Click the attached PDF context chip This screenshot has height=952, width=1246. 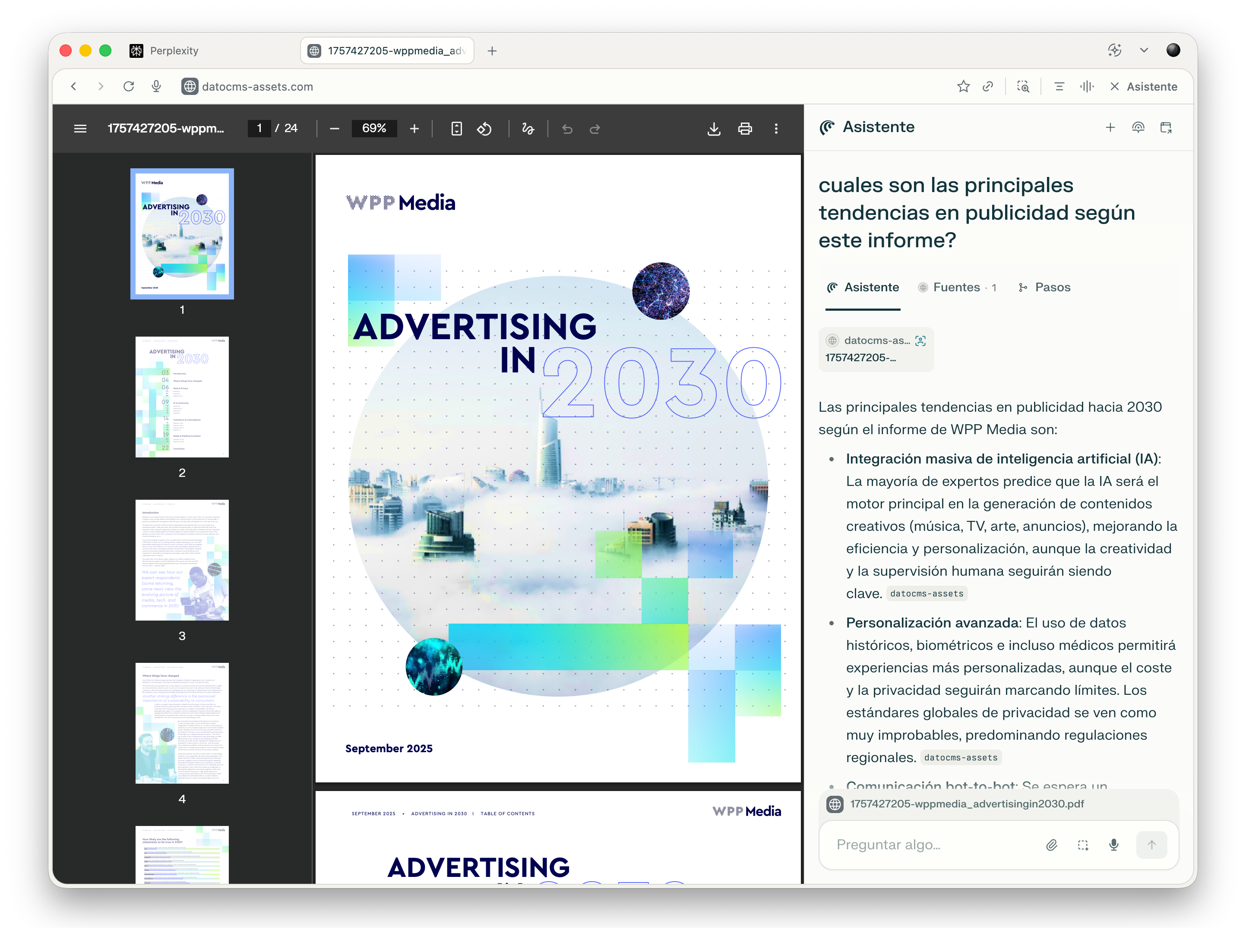pyautogui.click(x=998, y=804)
